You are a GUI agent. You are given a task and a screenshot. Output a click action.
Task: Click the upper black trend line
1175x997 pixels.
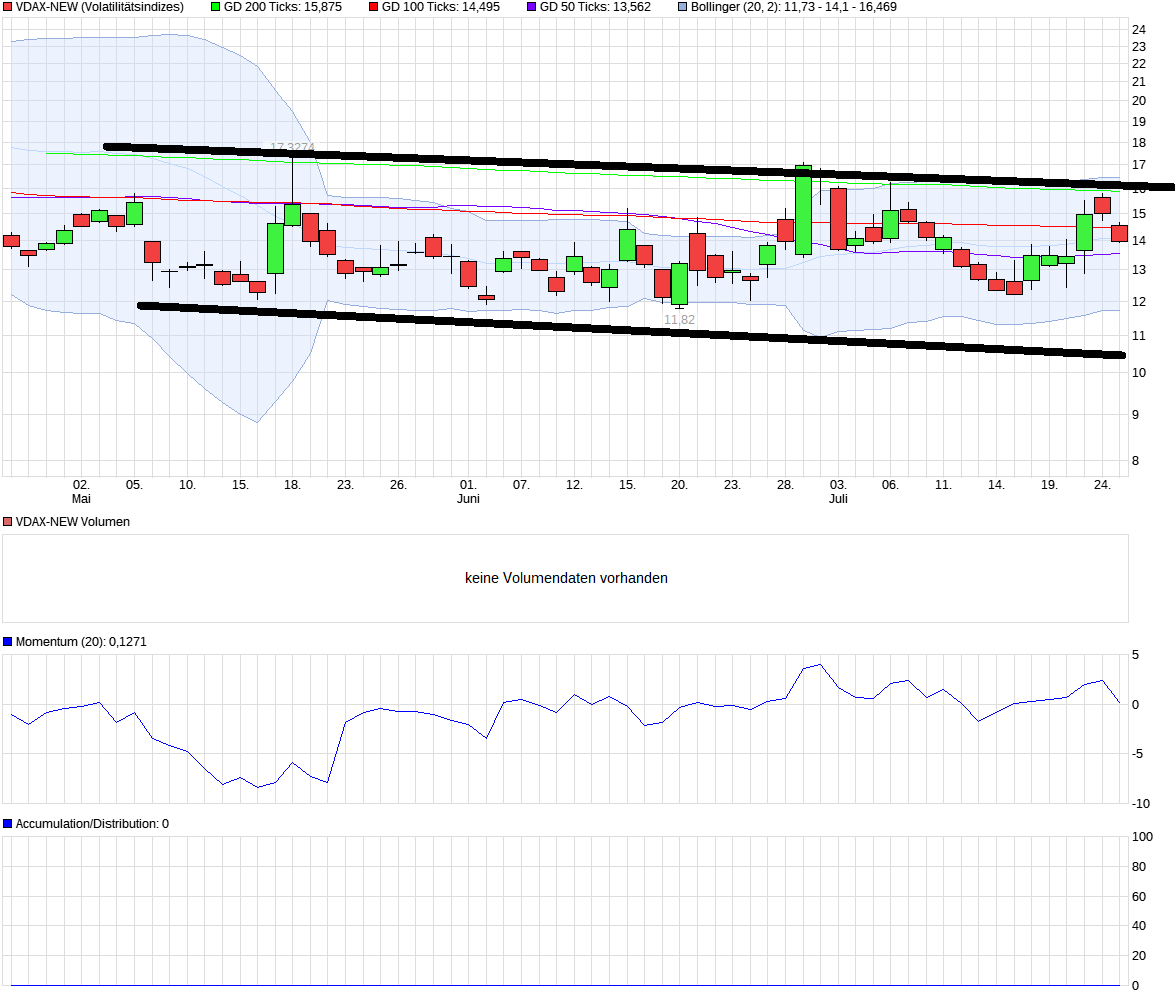[x=637, y=166]
